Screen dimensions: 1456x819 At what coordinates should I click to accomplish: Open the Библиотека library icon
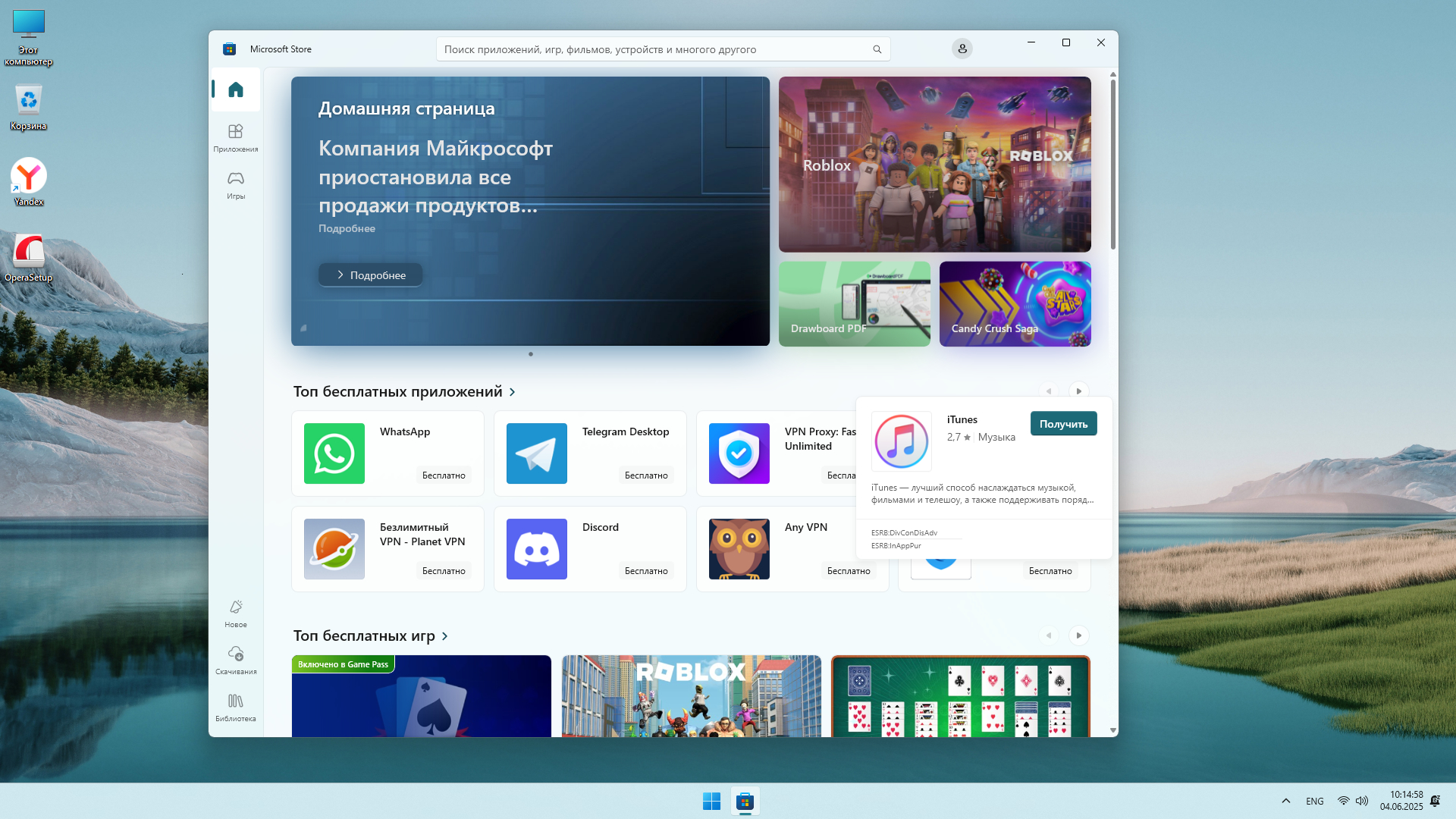coord(236,707)
